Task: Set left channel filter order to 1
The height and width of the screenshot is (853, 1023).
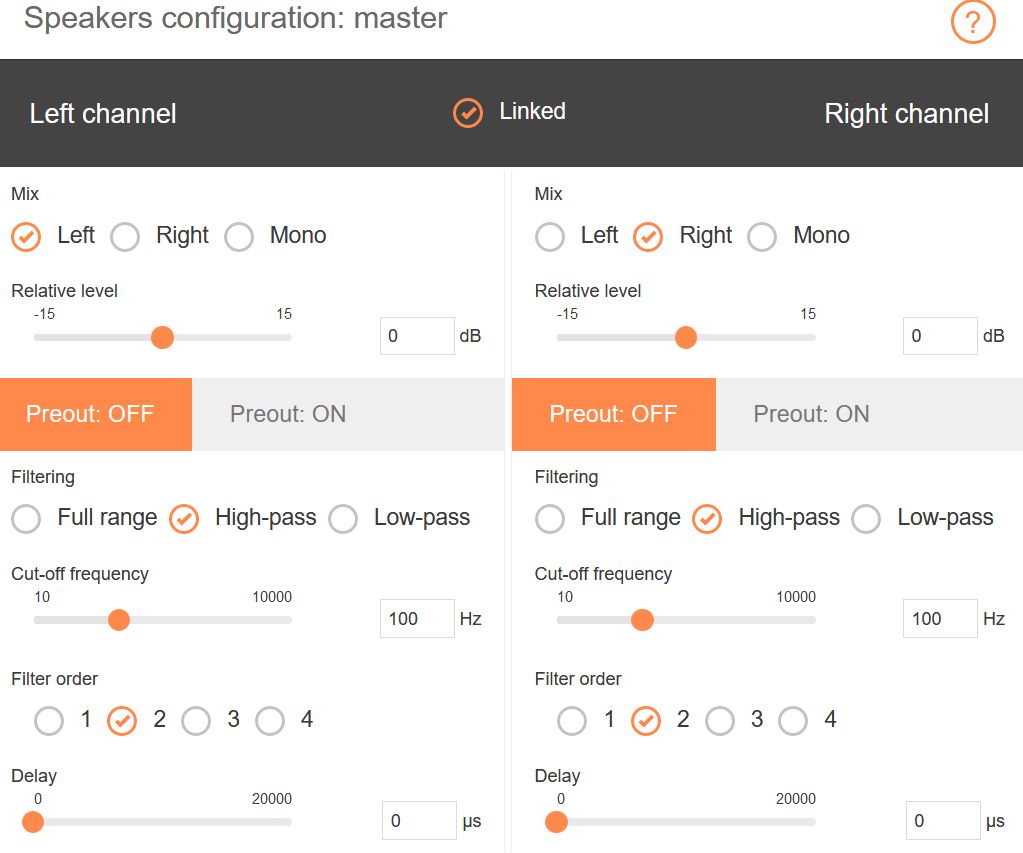Action: 49,721
